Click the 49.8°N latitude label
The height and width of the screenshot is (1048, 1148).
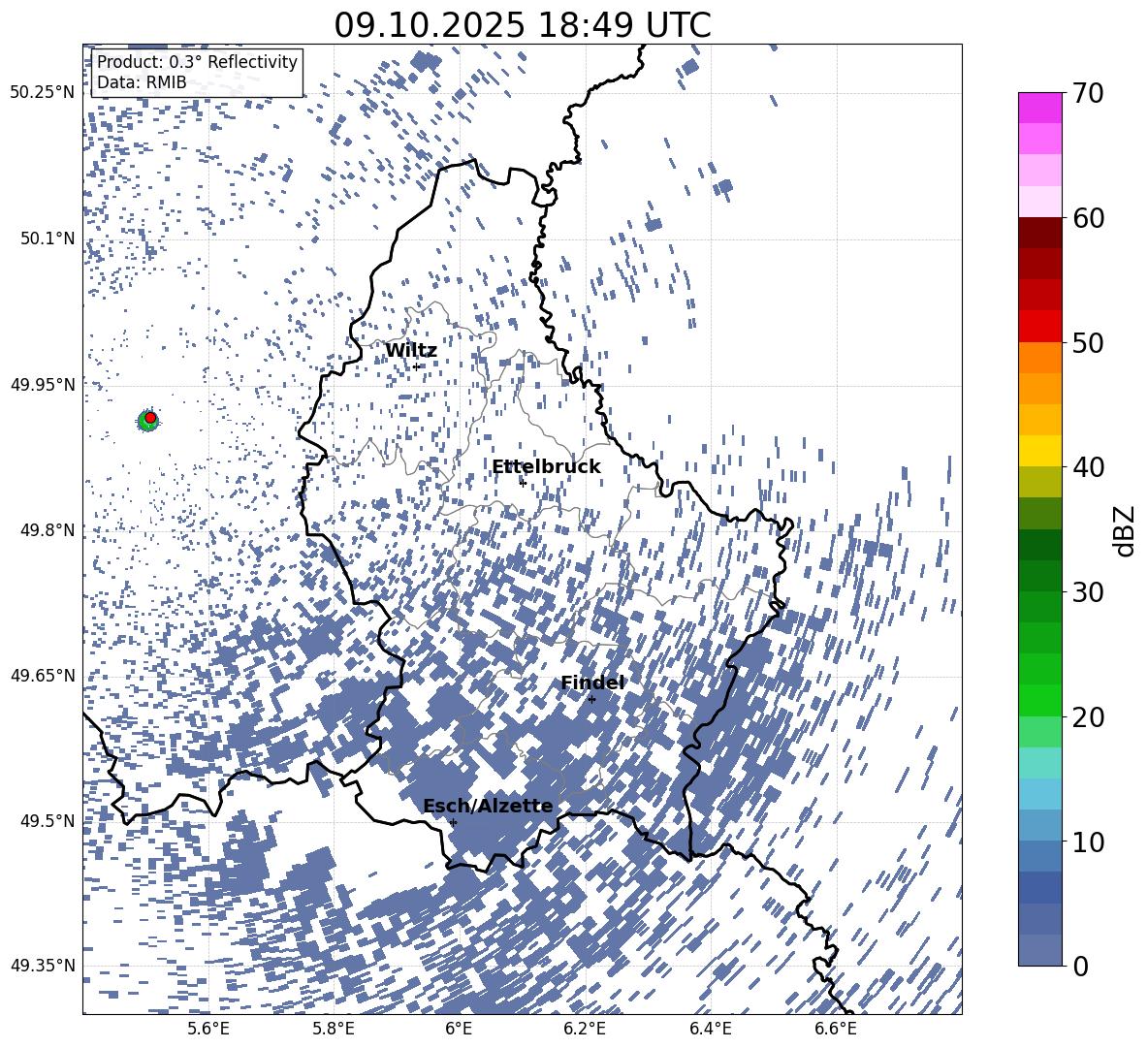click(x=48, y=529)
